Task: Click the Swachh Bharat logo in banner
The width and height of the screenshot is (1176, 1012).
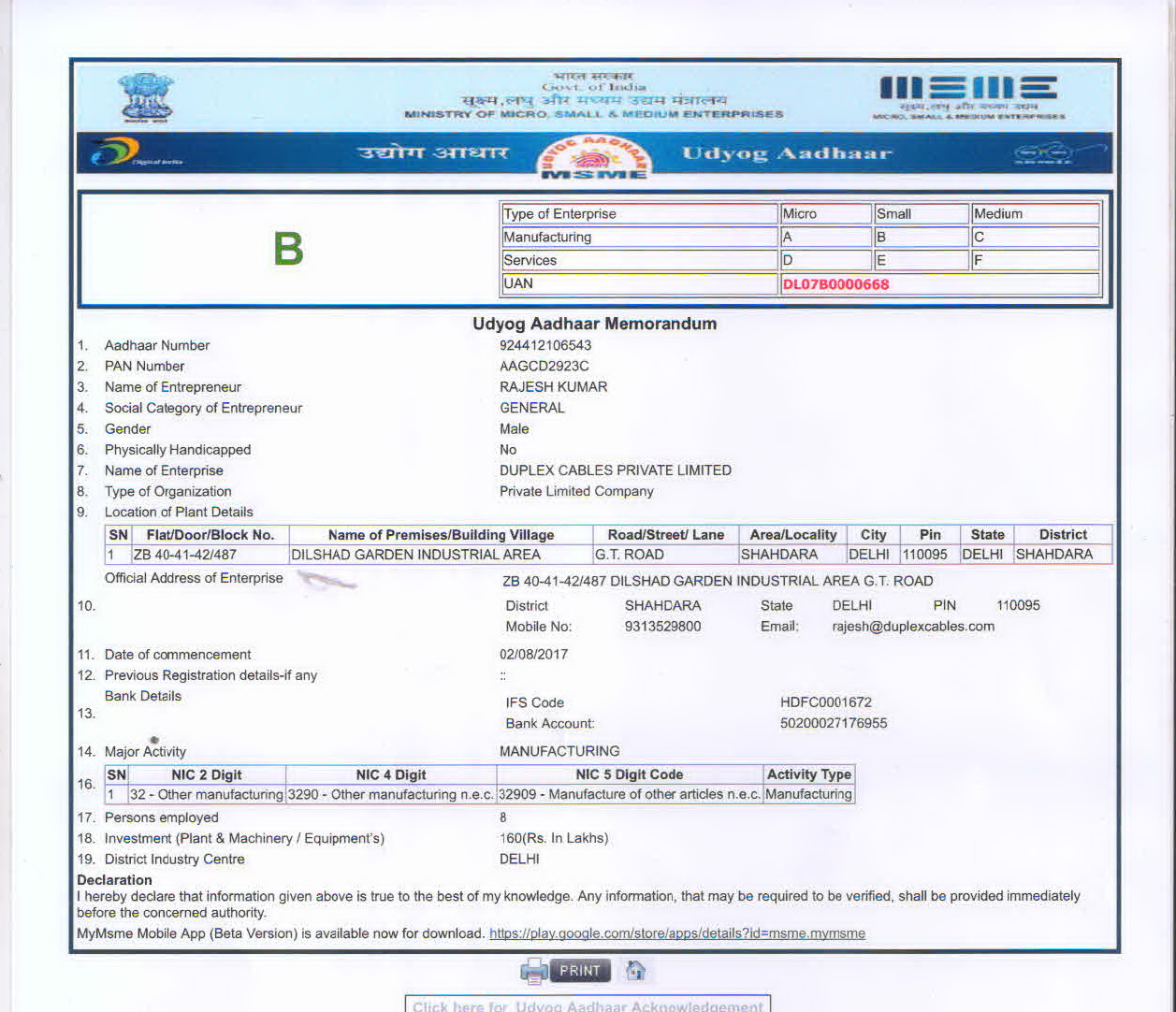Action: (1057, 152)
